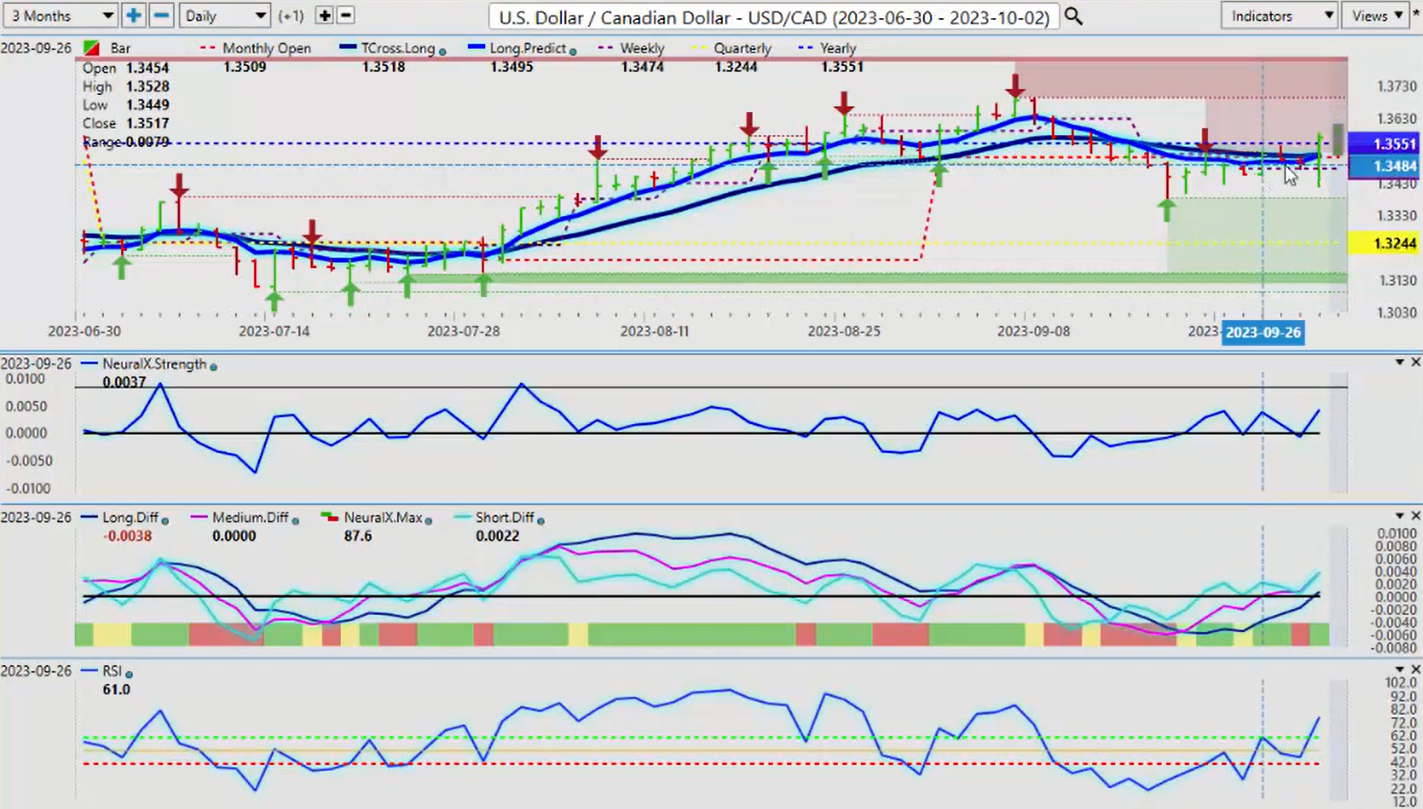Open the Daily interval dropdown
Viewport: 1423px width, 809px height.
pos(225,15)
